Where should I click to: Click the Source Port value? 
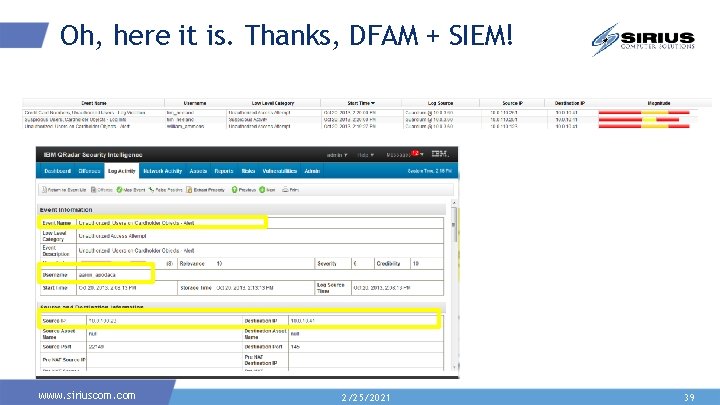96,347
